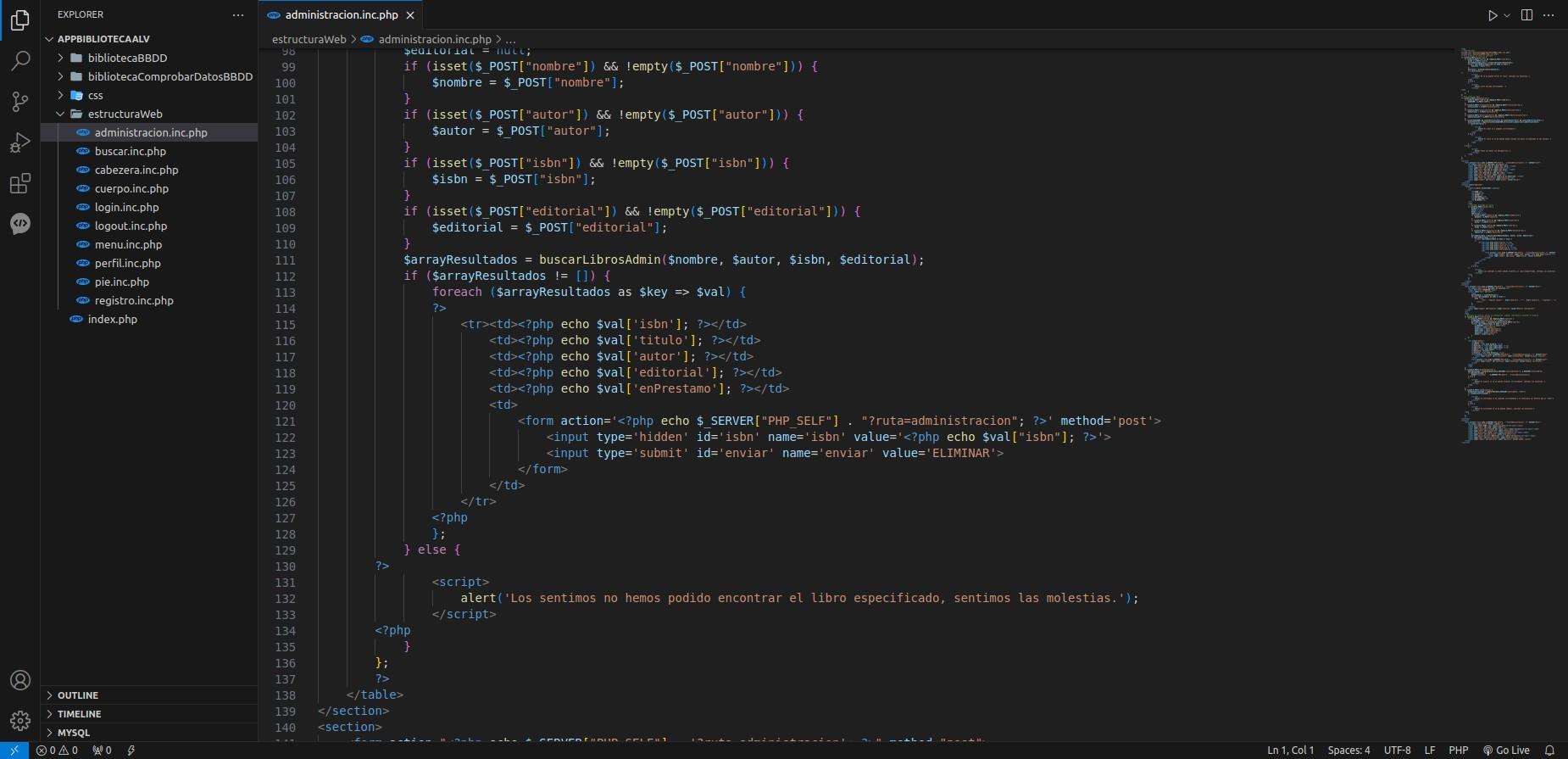Open the Source Control view
This screenshot has height=759, width=1568.
point(20,102)
